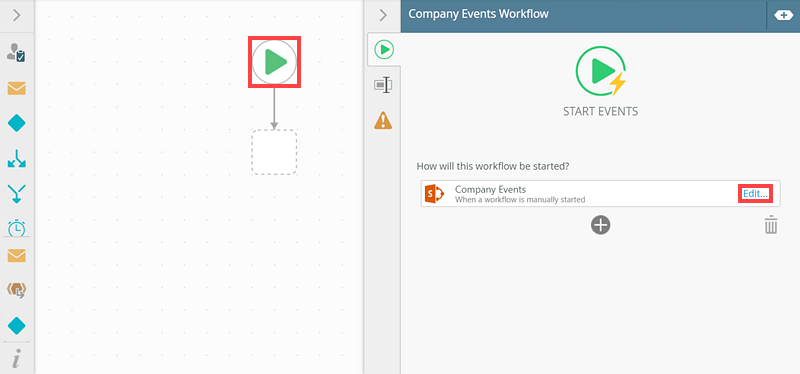Click the Company Events Workflow title

[x=479, y=14]
